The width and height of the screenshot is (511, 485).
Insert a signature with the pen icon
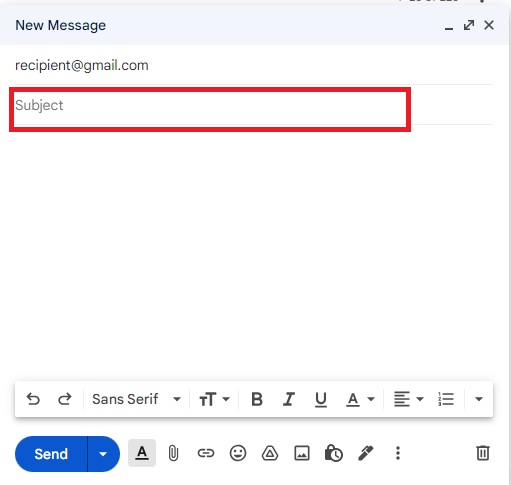[366, 453]
